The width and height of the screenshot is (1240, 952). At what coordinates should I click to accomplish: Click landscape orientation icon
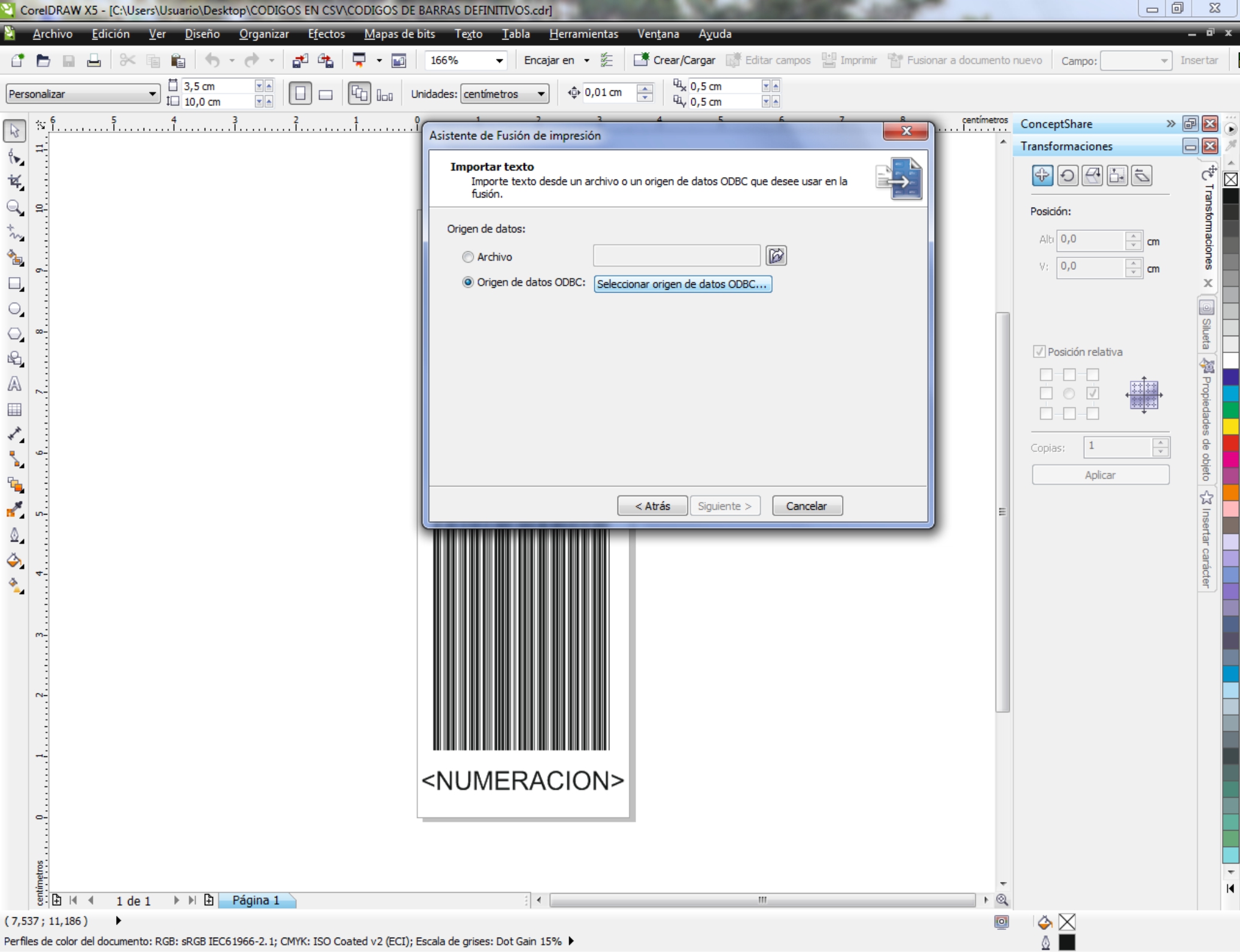326,94
